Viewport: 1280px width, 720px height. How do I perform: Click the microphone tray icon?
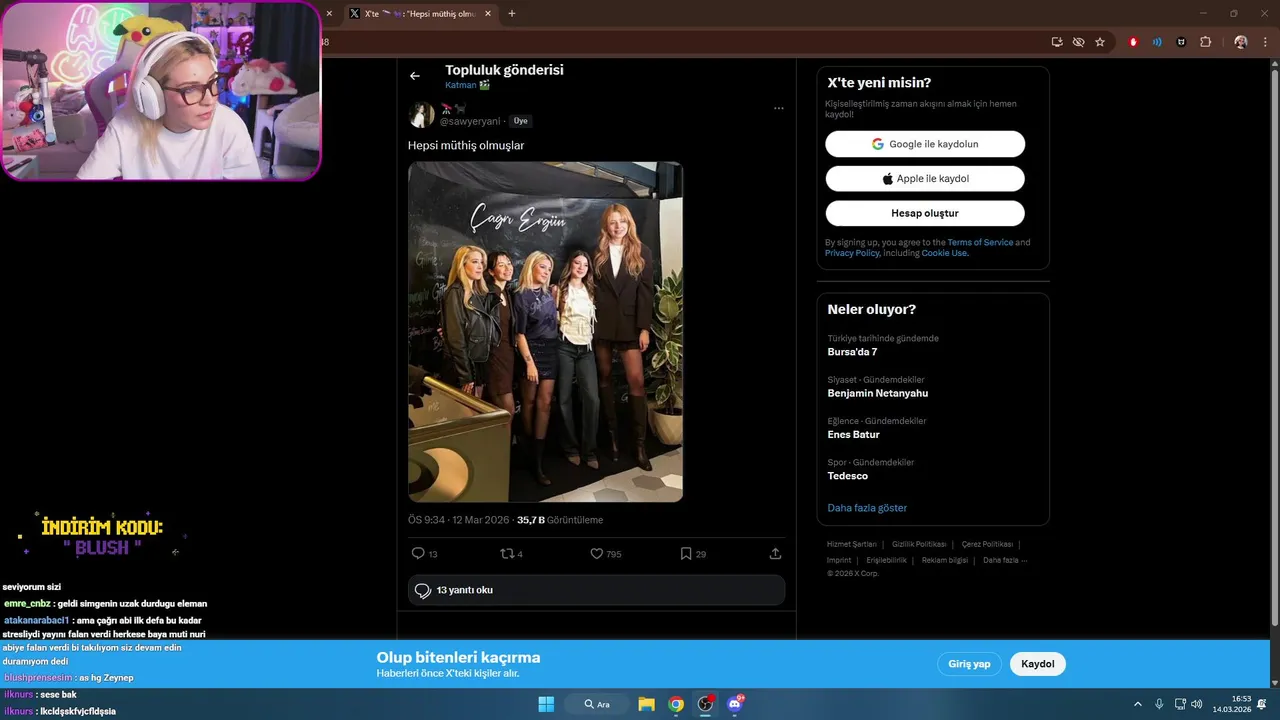pos(1159,704)
